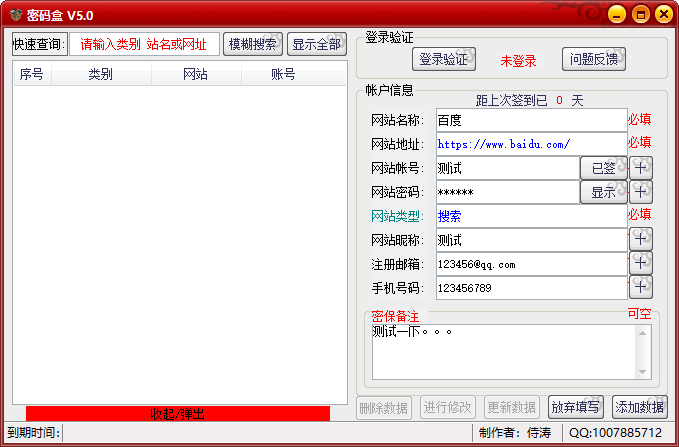
Task: Click the plus button next to 网站密码
Action: point(640,192)
